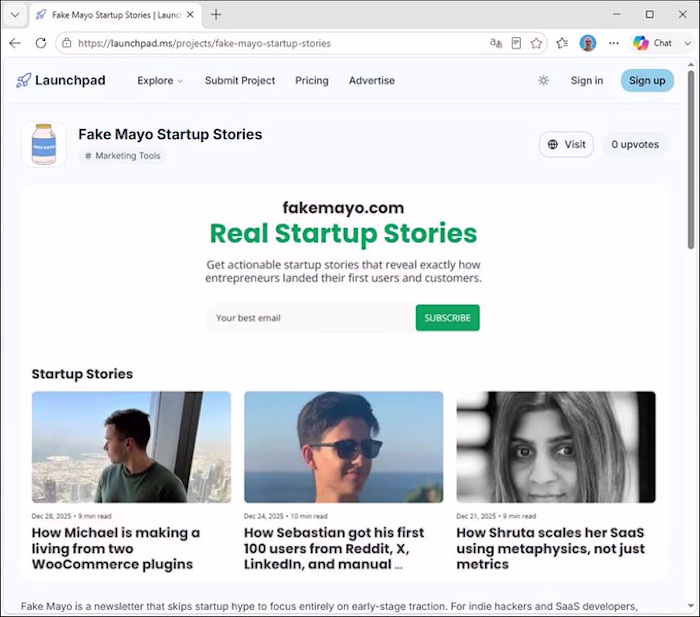Viewport: 700px width, 617px height.
Task: Click the fakemayo.com heading
Action: [x=343, y=208]
